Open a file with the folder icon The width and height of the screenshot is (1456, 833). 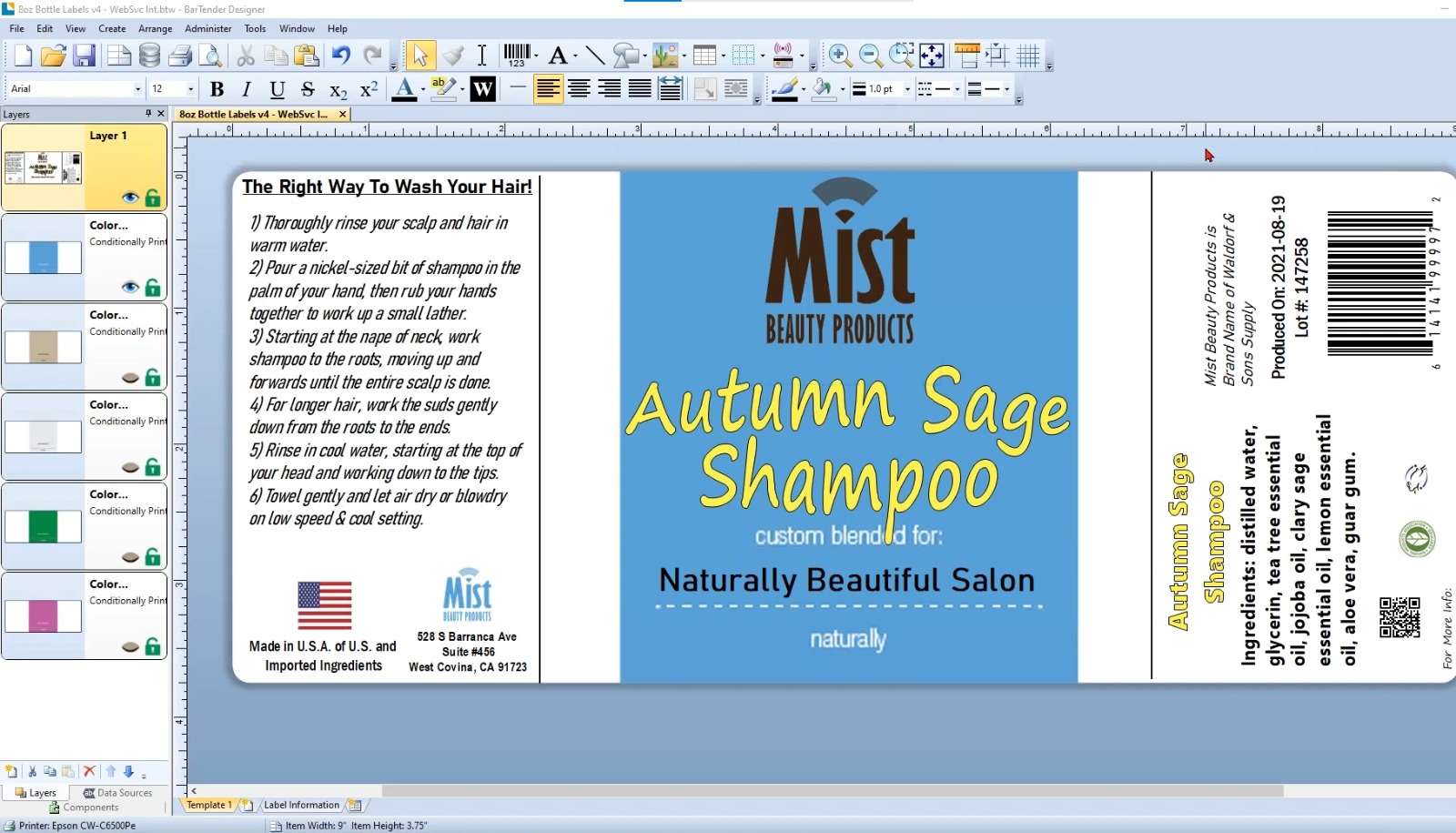[54, 56]
